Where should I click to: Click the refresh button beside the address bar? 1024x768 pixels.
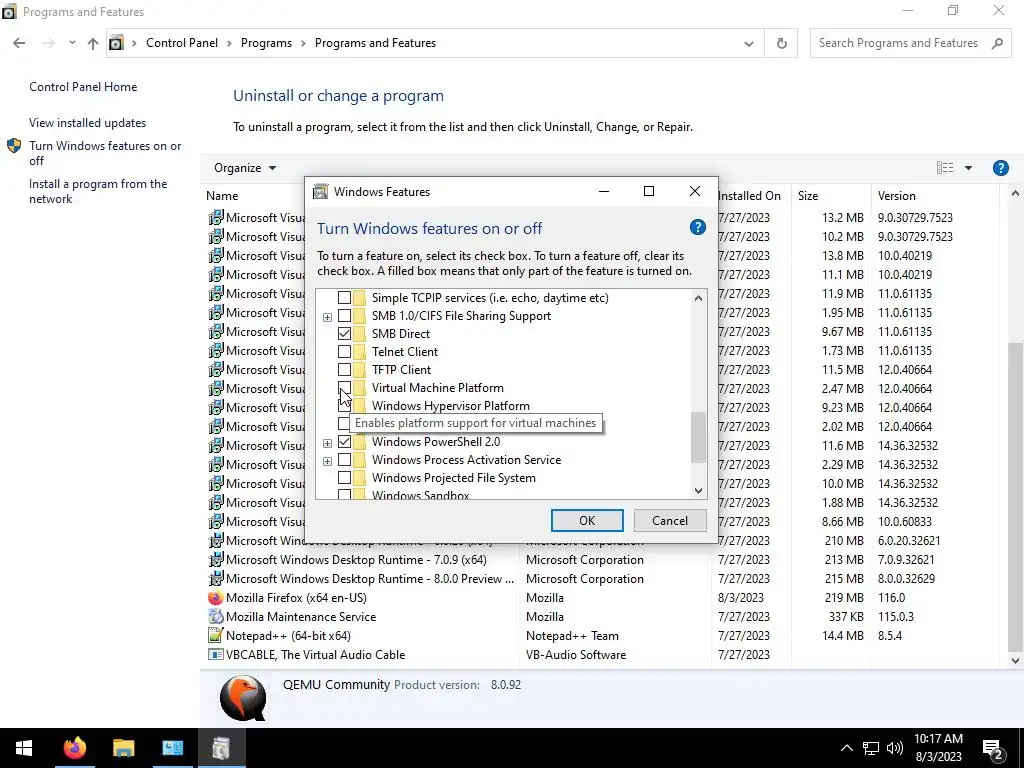tap(781, 43)
